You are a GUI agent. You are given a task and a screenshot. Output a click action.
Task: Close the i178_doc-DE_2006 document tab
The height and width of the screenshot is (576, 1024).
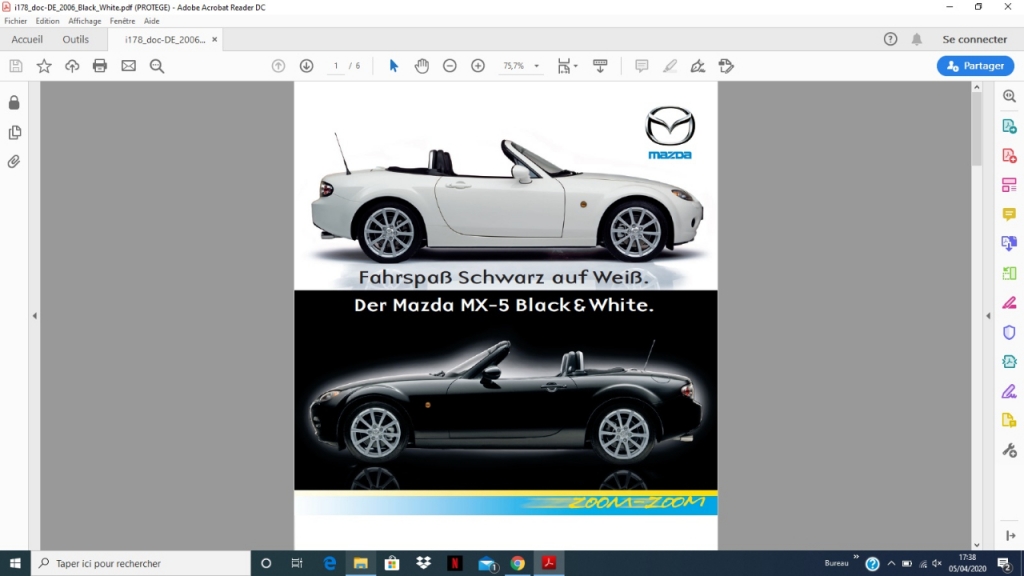click(x=214, y=39)
